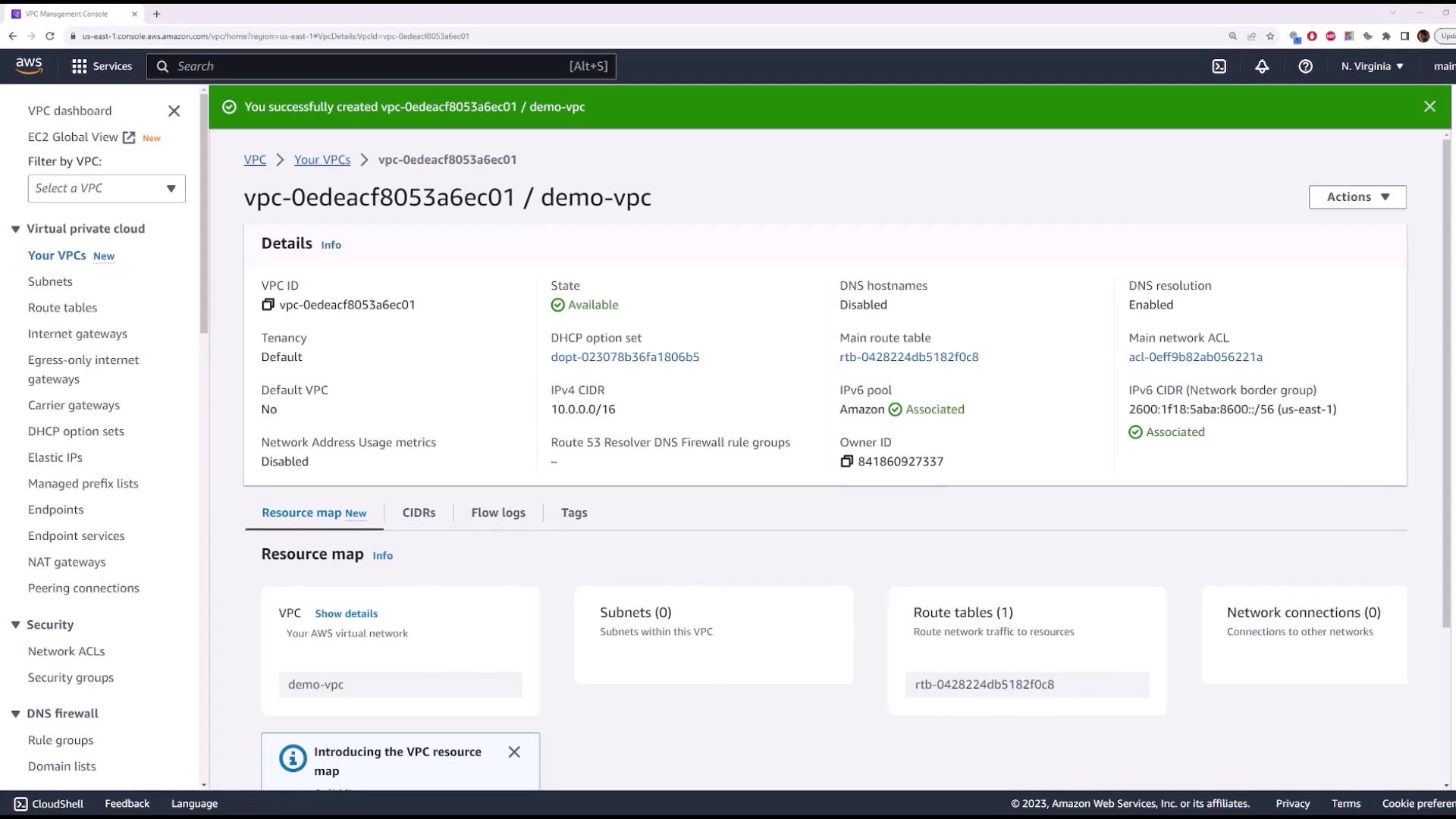
Task: Switch to the CIDRs tab
Action: pyautogui.click(x=419, y=513)
